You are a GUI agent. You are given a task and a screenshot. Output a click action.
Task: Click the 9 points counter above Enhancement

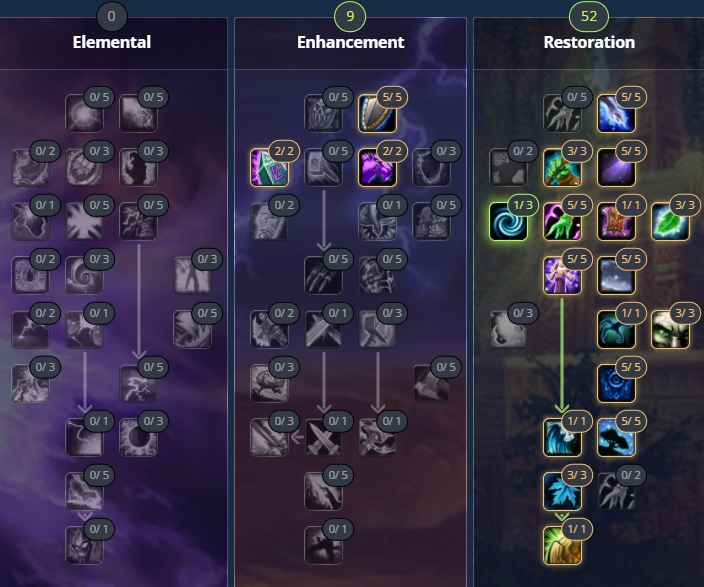(350, 16)
